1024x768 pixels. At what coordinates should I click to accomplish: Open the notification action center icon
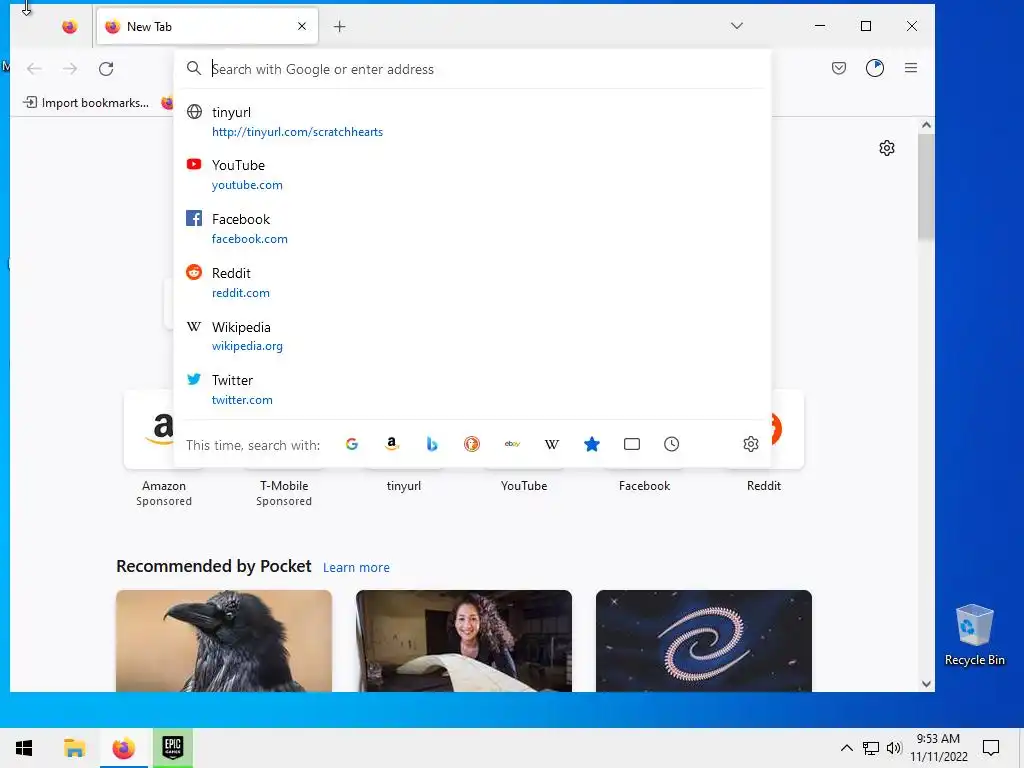[991, 748]
